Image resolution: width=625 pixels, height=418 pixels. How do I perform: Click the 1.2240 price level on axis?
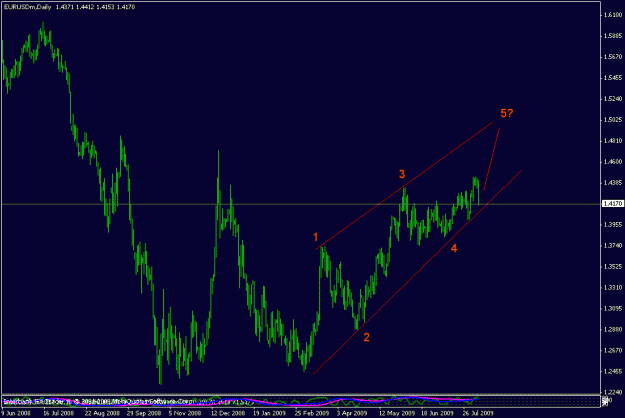tap(613, 392)
